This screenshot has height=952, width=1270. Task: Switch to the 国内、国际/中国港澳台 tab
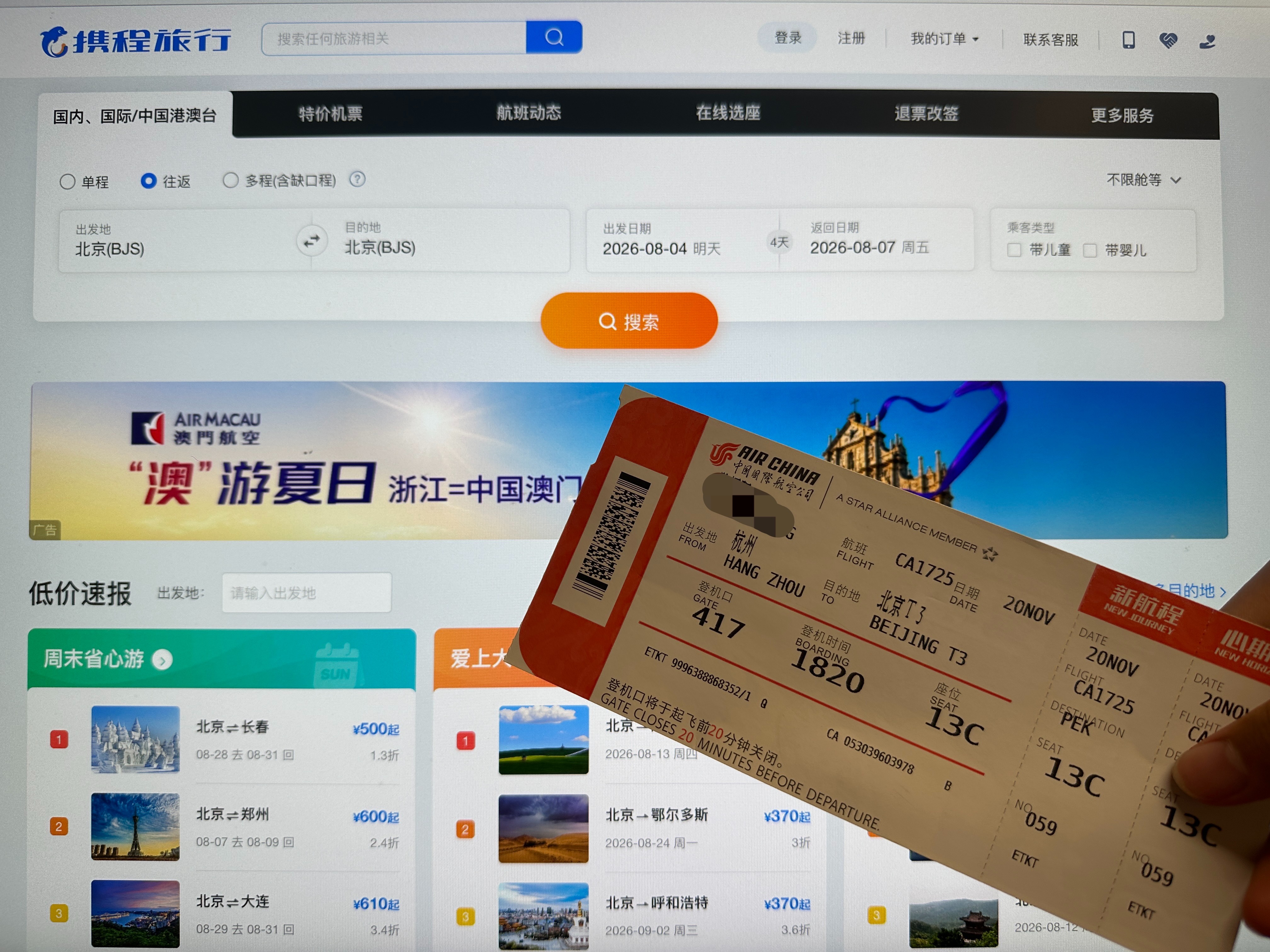tap(135, 115)
